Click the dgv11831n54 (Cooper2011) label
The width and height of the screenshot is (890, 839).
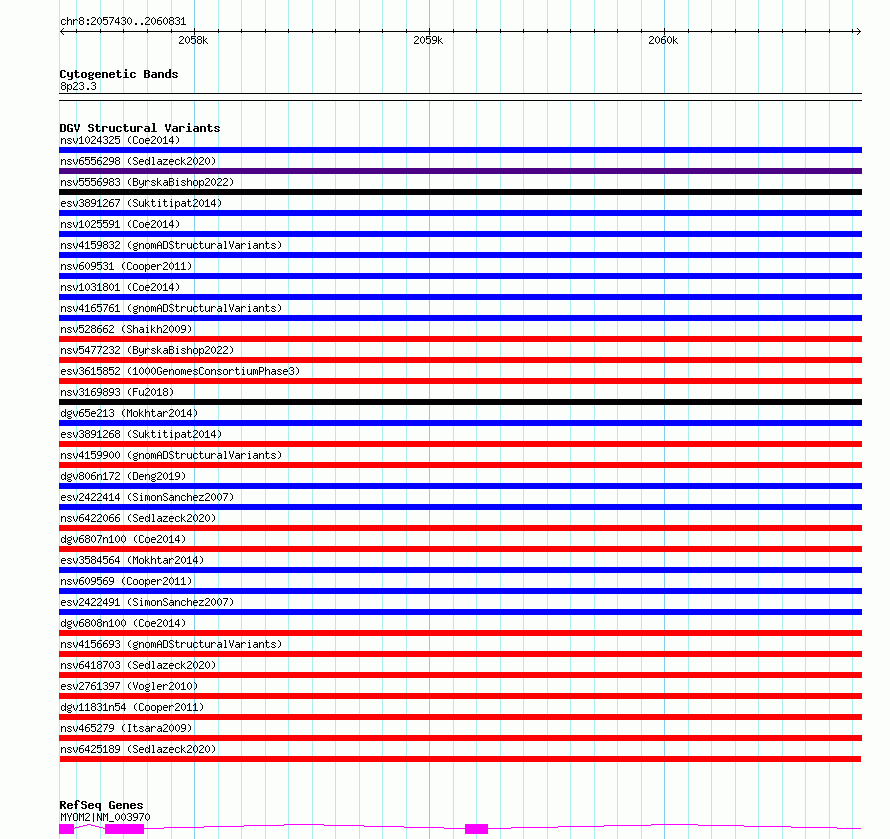(x=132, y=707)
